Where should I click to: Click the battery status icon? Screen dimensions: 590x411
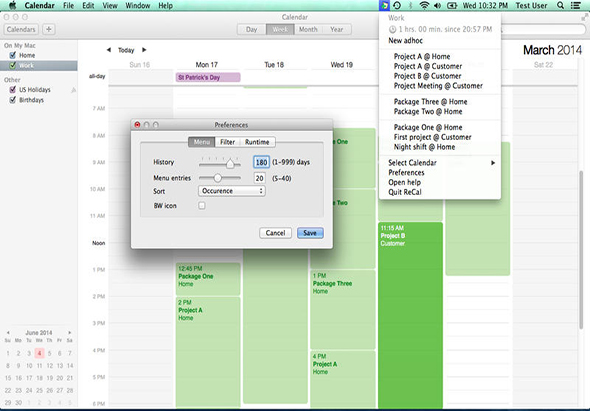(x=452, y=5)
